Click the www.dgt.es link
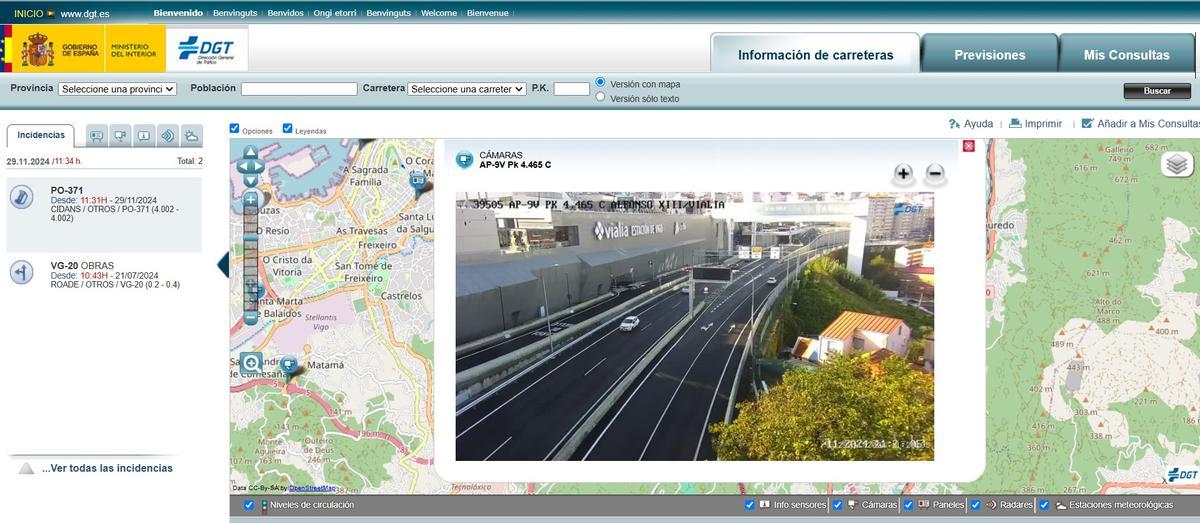 coord(85,14)
